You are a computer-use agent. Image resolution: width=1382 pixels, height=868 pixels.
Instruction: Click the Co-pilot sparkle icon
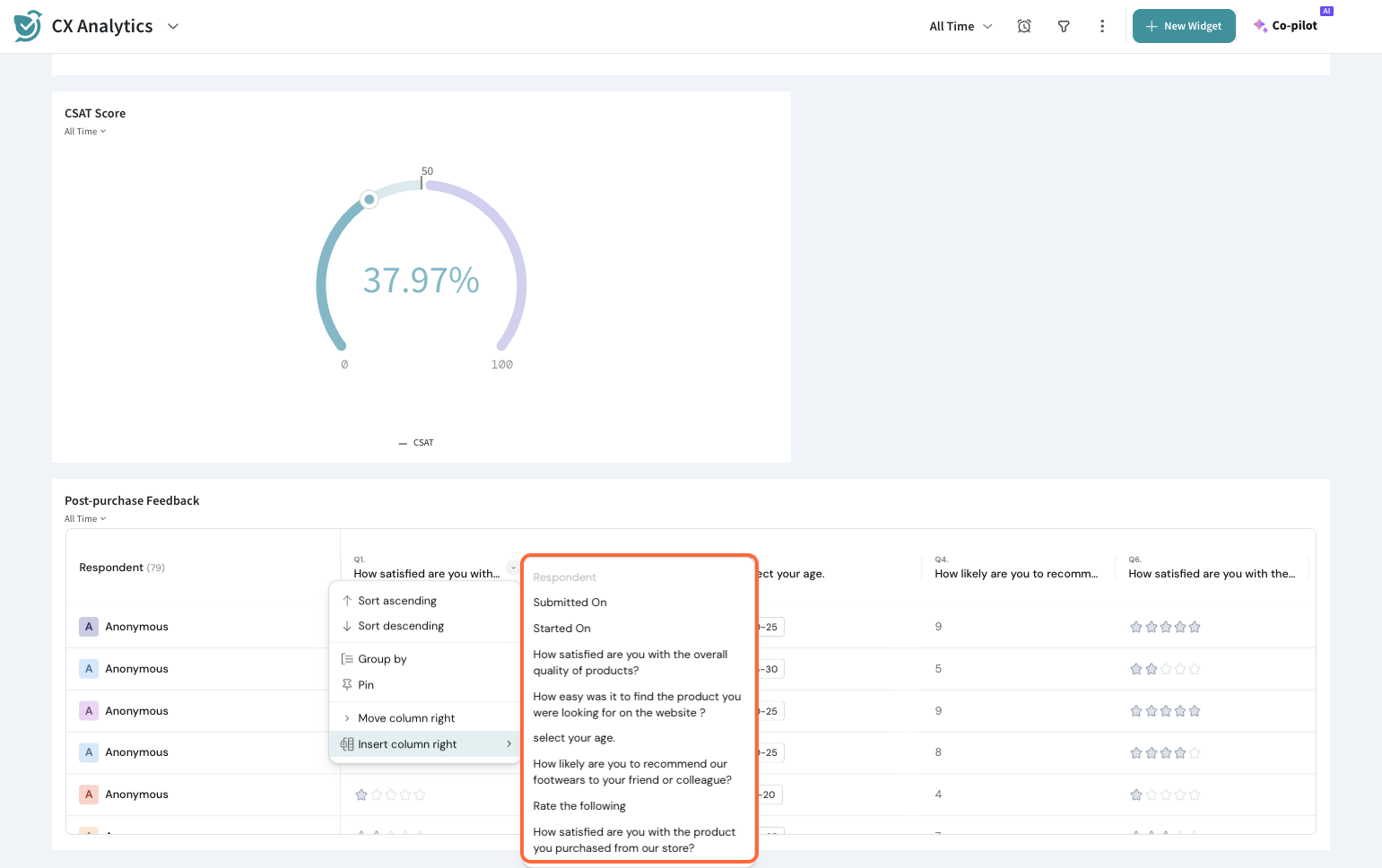(1260, 26)
